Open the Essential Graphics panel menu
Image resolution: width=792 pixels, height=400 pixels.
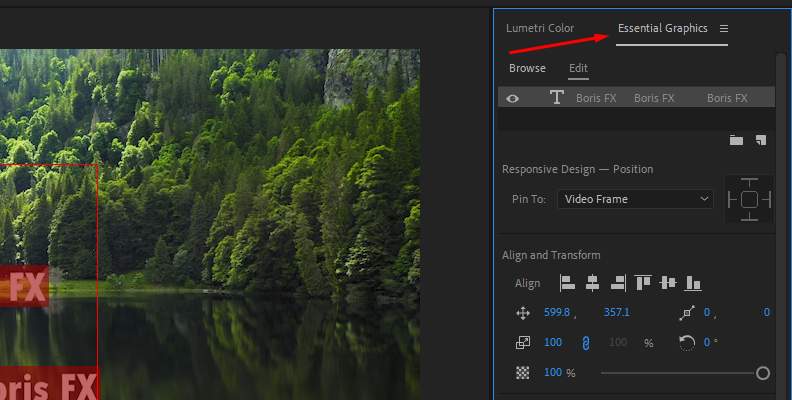(724, 29)
